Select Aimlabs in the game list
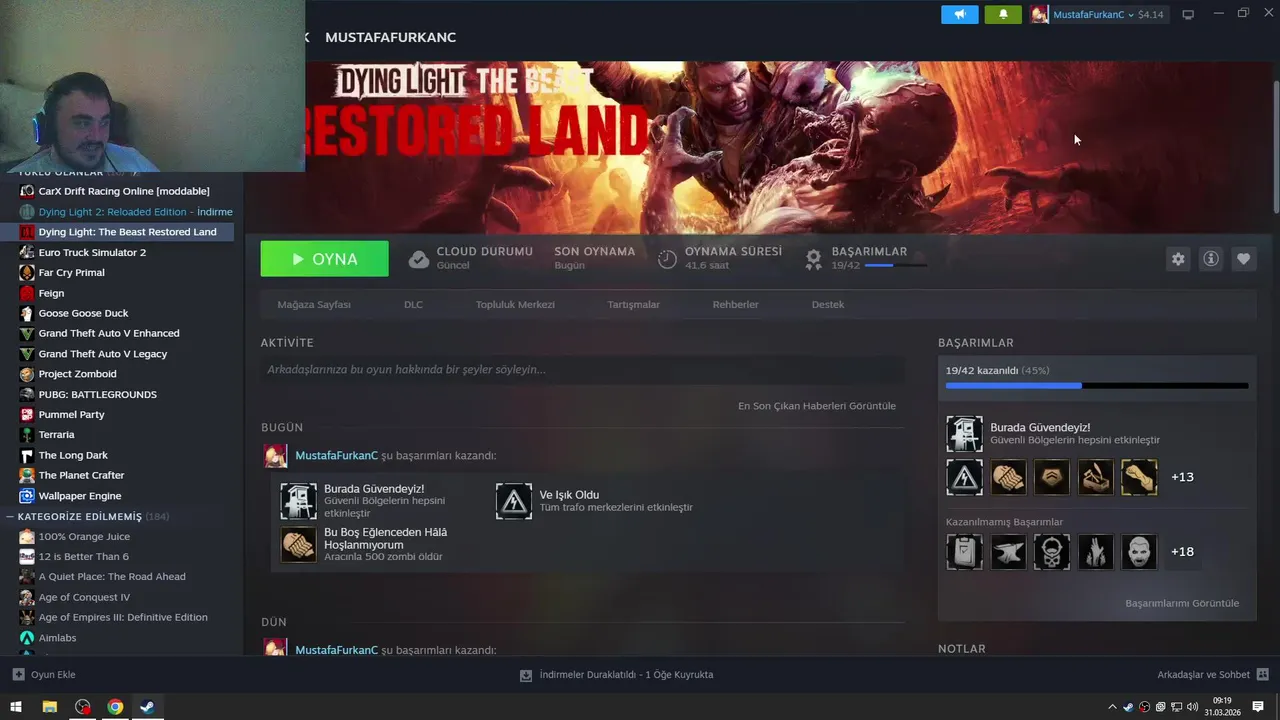The height and width of the screenshot is (720, 1280). [57, 638]
